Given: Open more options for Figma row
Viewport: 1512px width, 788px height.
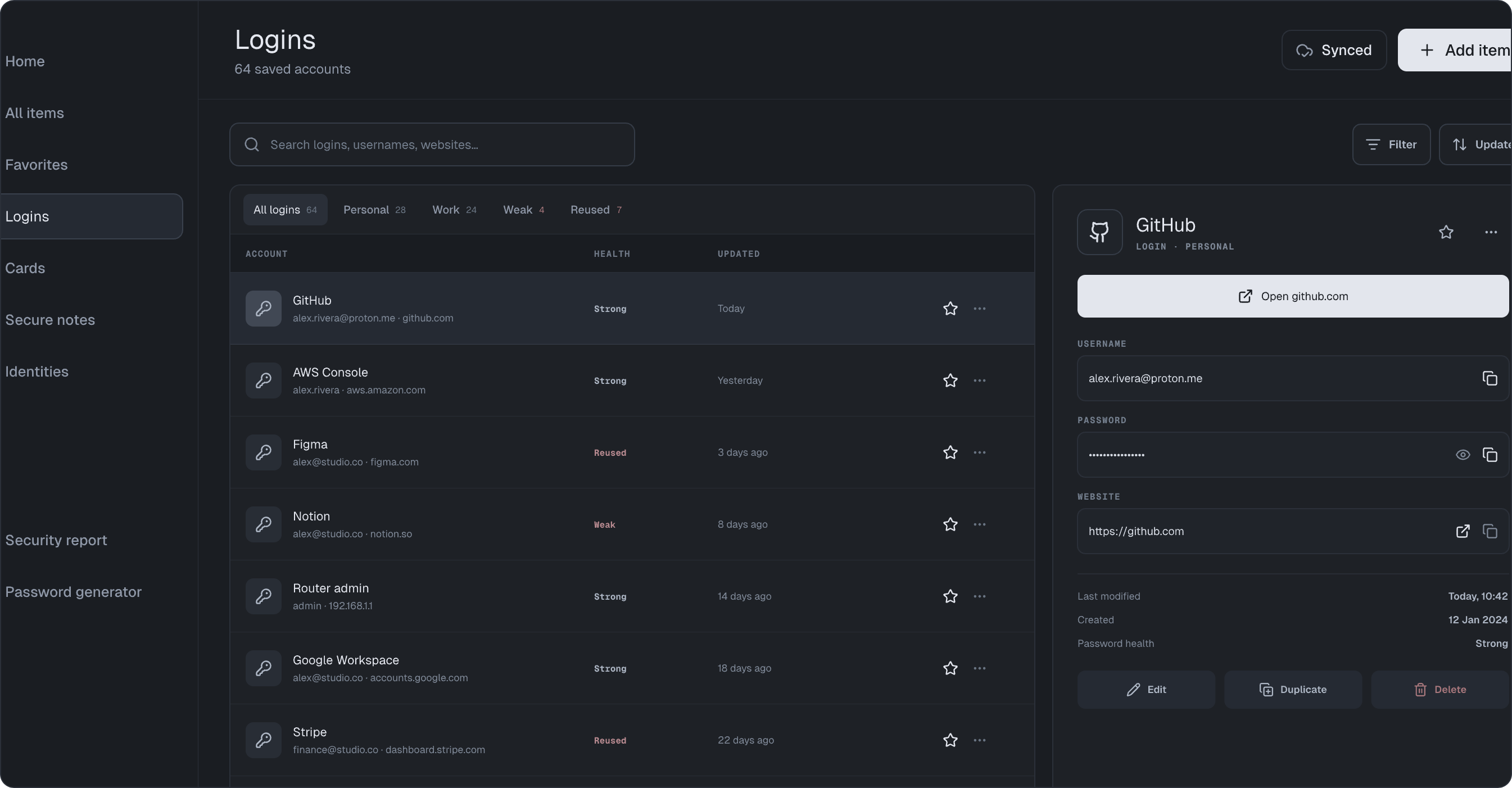Looking at the screenshot, I should (x=980, y=452).
